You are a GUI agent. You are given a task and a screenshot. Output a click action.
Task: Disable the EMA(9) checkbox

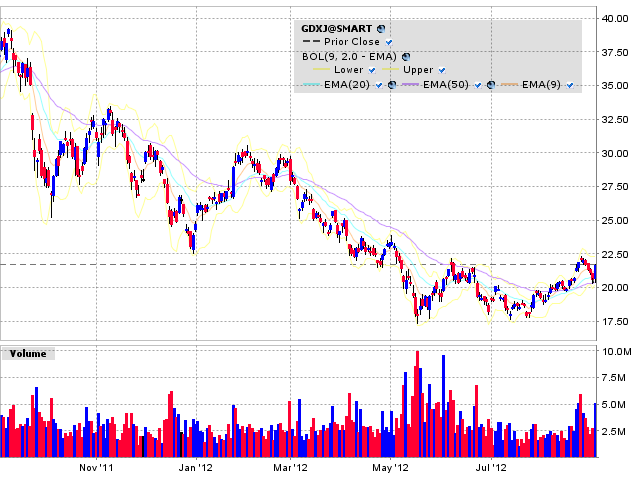click(570, 85)
